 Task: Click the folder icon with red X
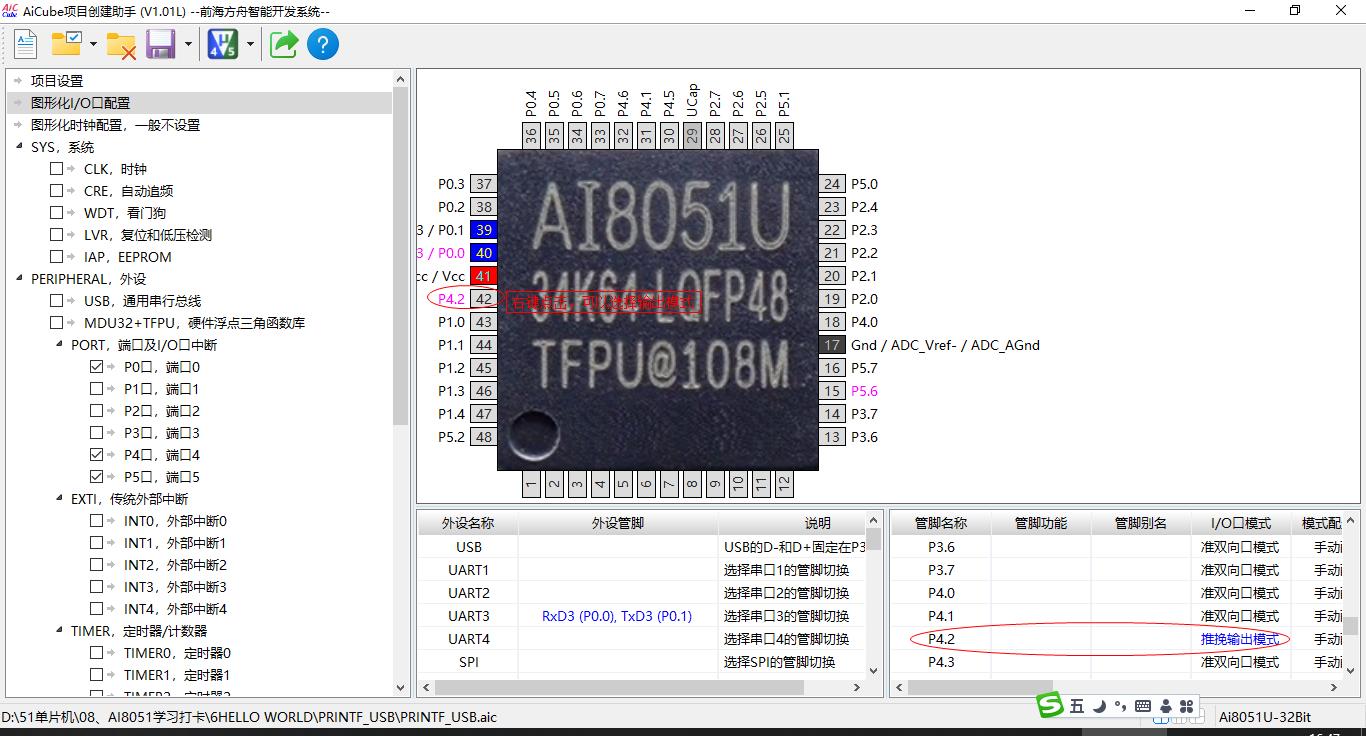tap(121, 44)
